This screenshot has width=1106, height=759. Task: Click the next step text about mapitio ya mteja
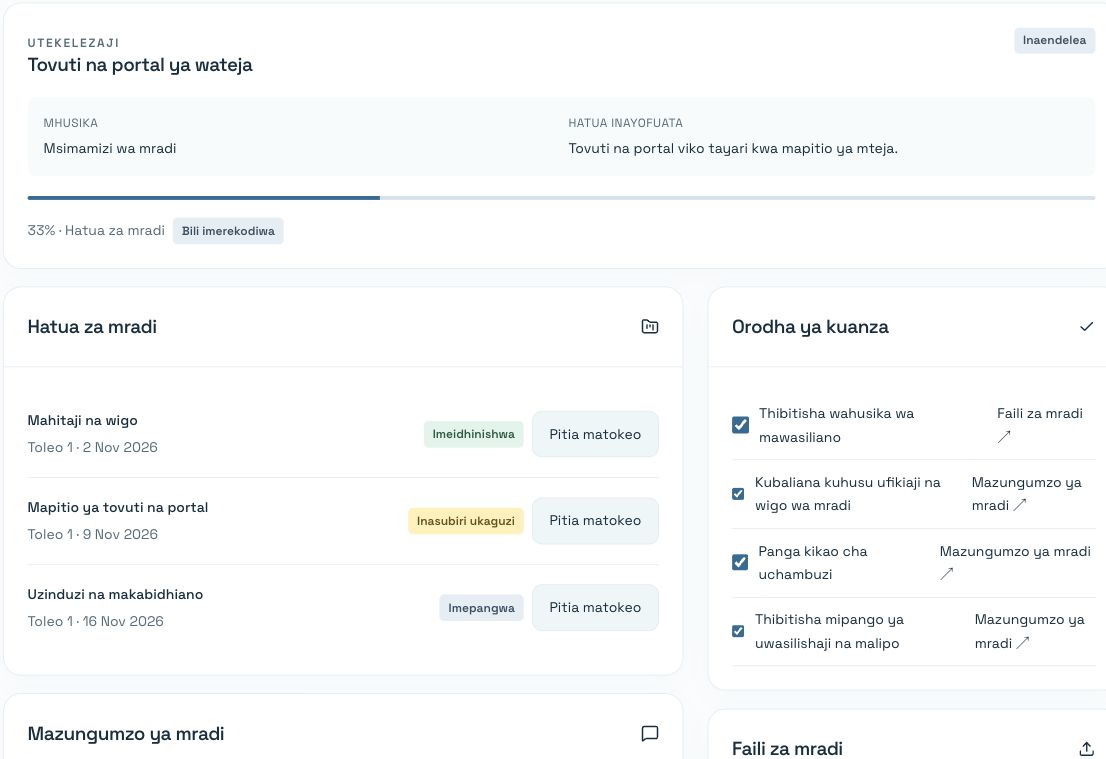(733, 148)
